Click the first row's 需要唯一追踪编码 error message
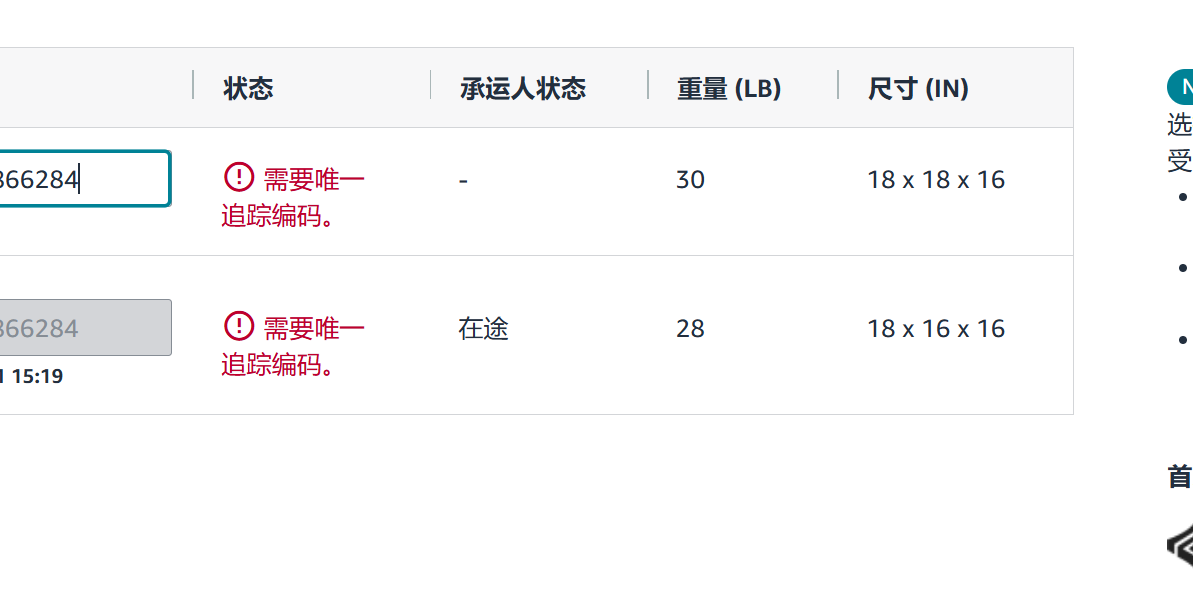Screen dimensions: 1193x590 coord(294,197)
